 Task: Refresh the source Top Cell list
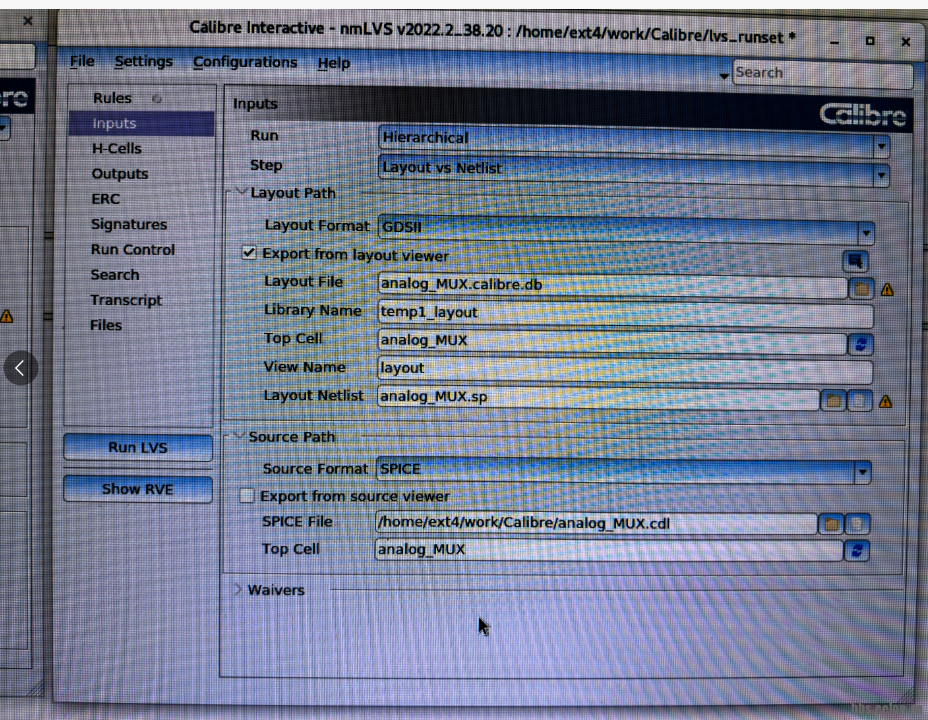click(x=857, y=550)
